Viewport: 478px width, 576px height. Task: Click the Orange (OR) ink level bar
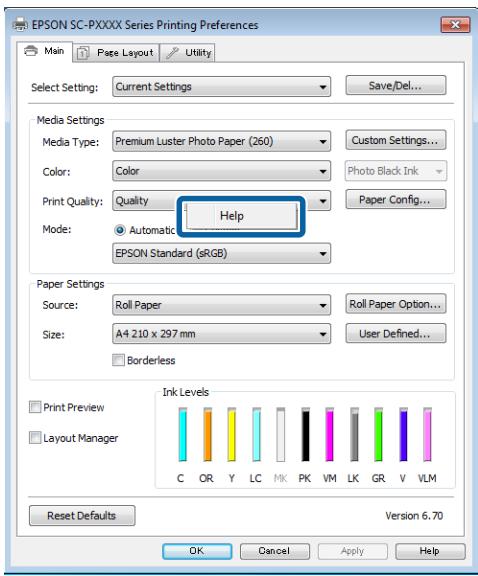(x=208, y=435)
